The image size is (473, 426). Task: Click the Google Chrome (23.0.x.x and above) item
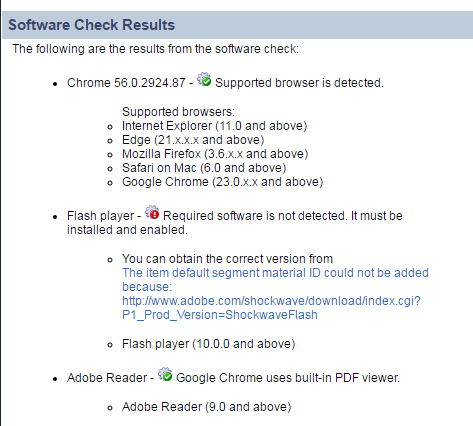click(x=223, y=182)
